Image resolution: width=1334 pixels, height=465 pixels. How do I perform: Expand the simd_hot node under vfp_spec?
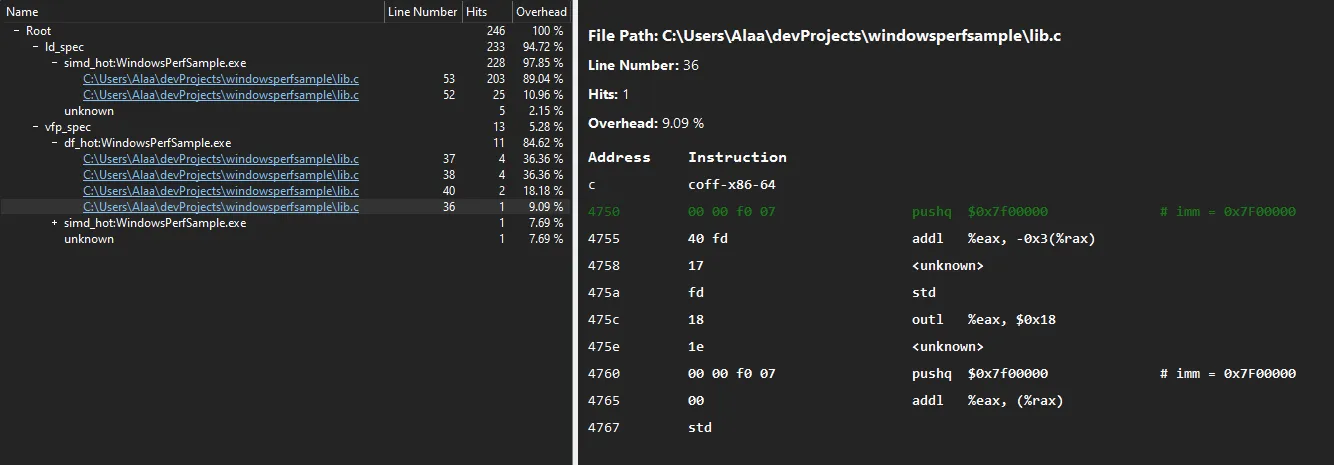(x=55, y=223)
